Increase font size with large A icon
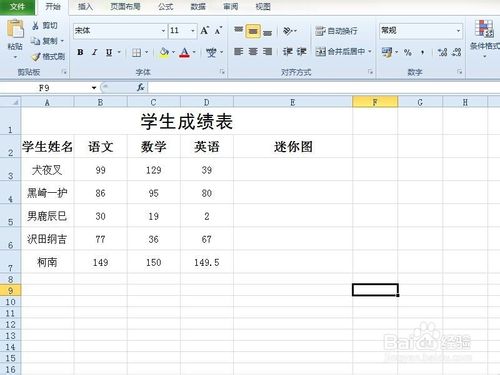The width and height of the screenshot is (500, 375). pyautogui.click(x=205, y=31)
